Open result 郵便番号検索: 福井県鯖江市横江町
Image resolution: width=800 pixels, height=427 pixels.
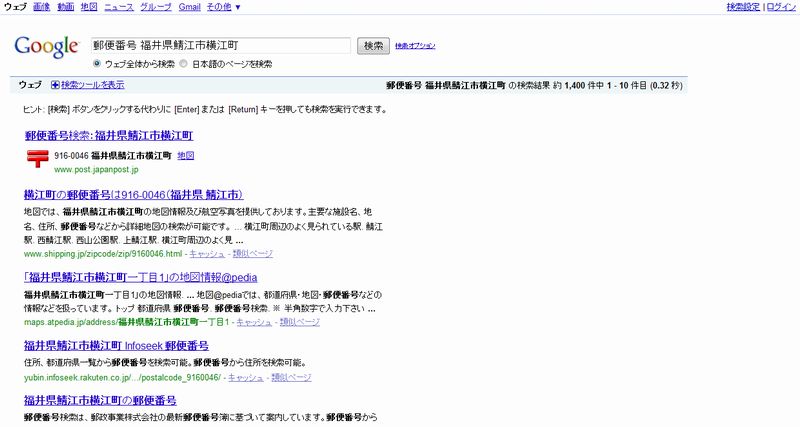tap(109, 136)
